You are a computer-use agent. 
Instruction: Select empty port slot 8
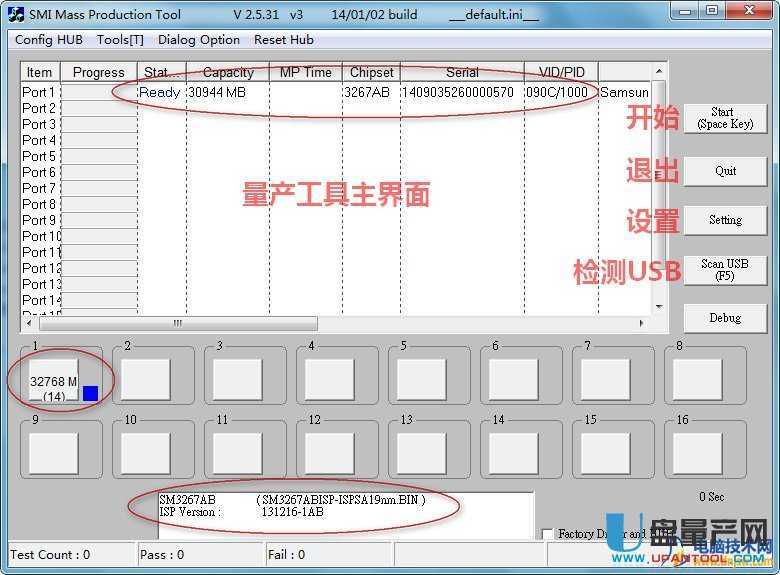(x=697, y=379)
